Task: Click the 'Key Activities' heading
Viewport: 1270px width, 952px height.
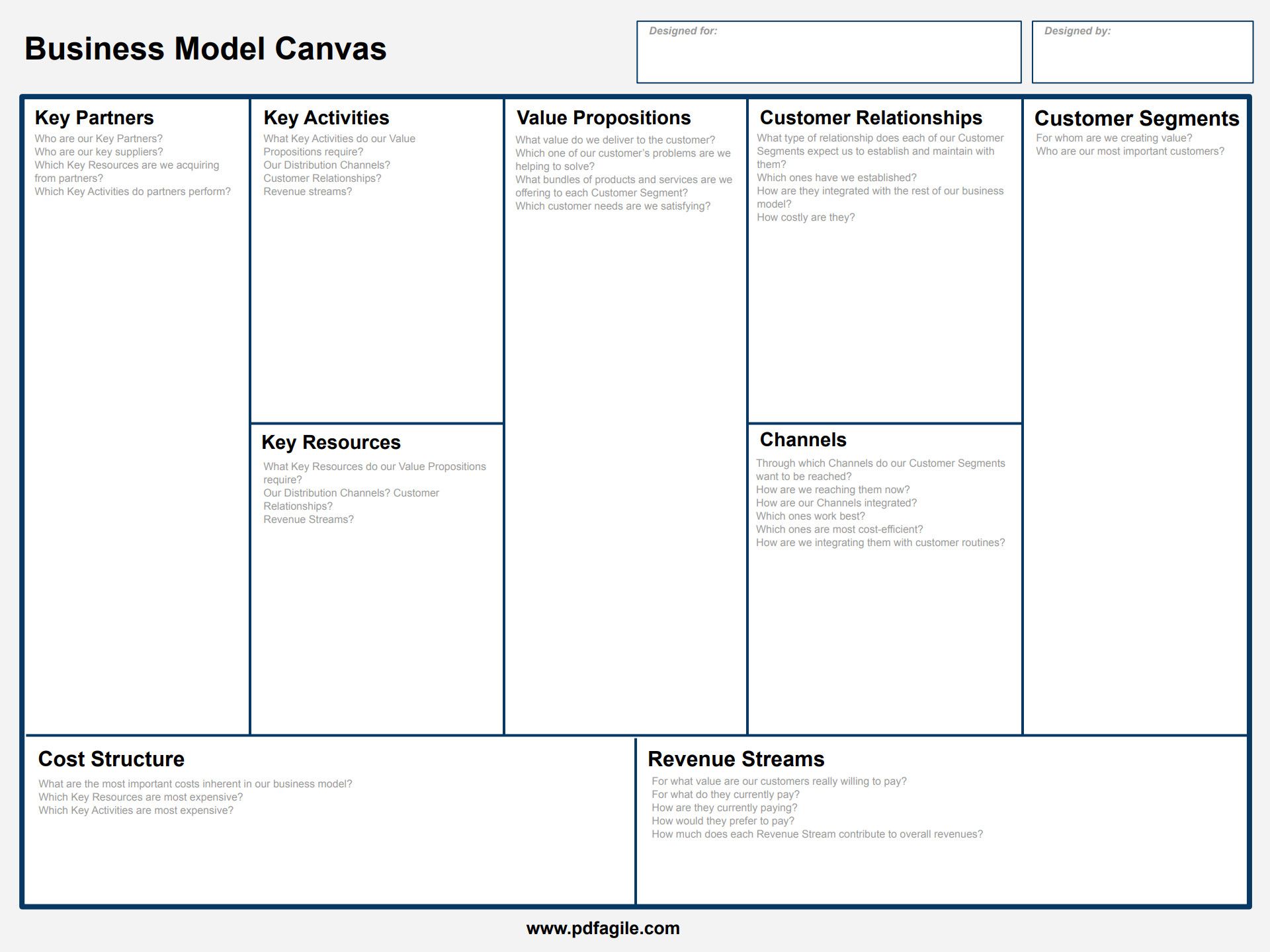Action: pyautogui.click(x=326, y=118)
